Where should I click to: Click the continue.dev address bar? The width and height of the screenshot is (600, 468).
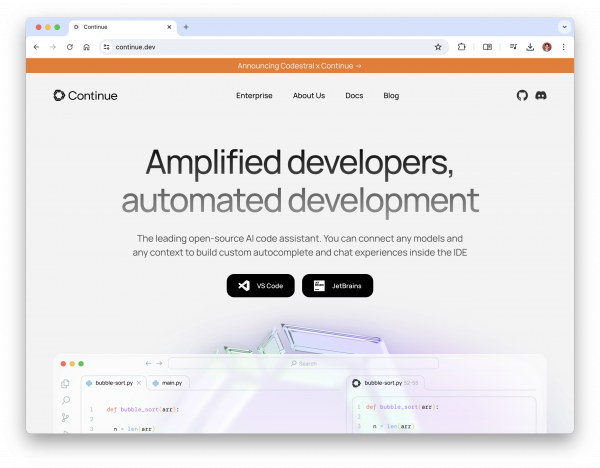pos(270,47)
